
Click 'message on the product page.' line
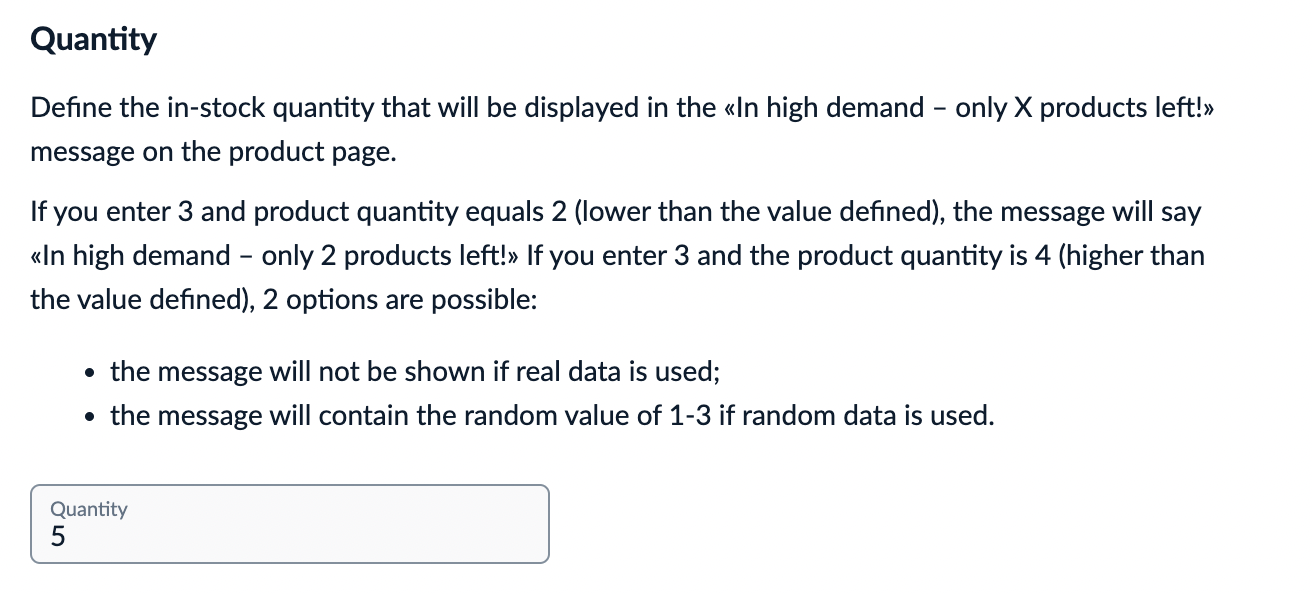pyautogui.click(x=214, y=152)
